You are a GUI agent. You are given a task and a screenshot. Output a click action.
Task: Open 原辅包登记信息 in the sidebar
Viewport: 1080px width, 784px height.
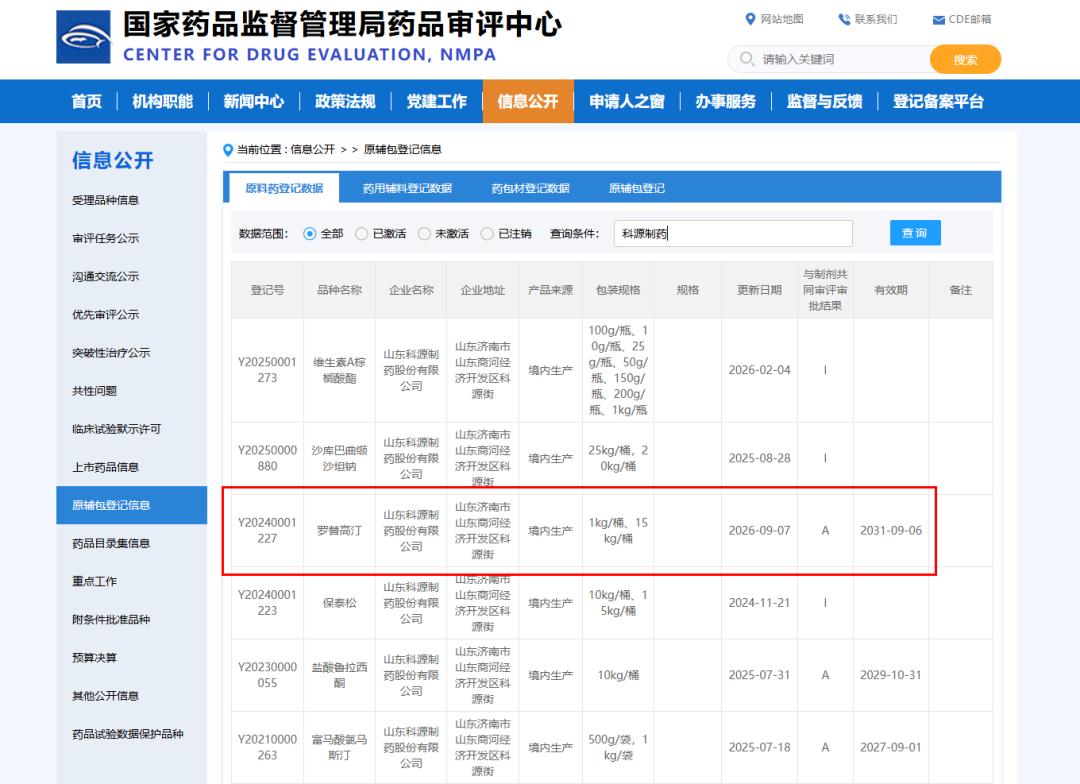tap(132, 505)
